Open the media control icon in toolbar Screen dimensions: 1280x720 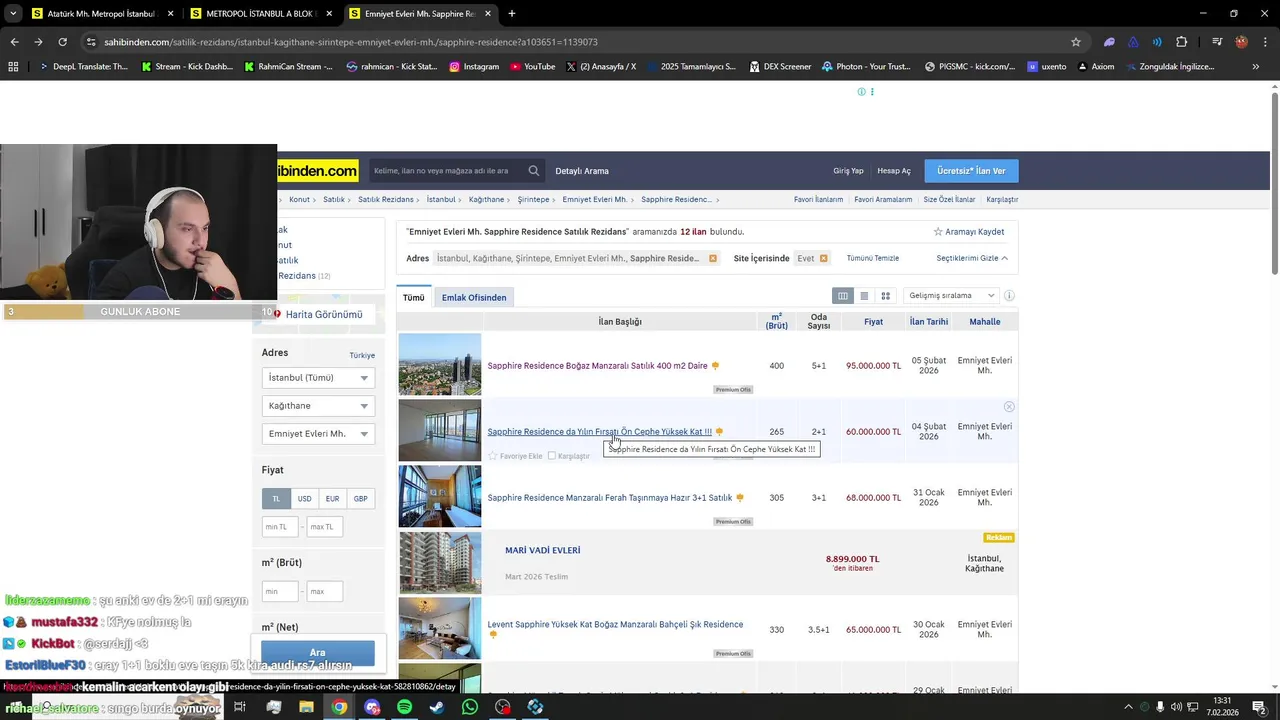1217,42
